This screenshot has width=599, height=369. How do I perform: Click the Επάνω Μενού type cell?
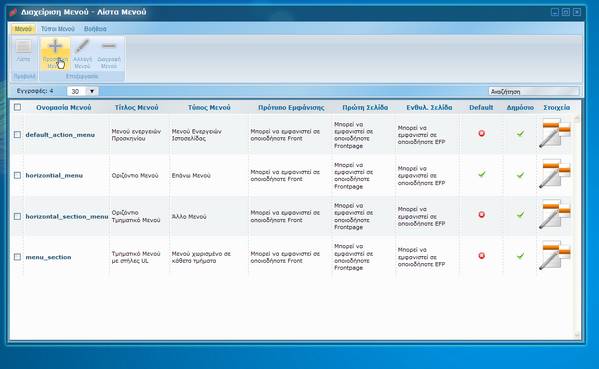pyautogui.click(x=191, y=175)
